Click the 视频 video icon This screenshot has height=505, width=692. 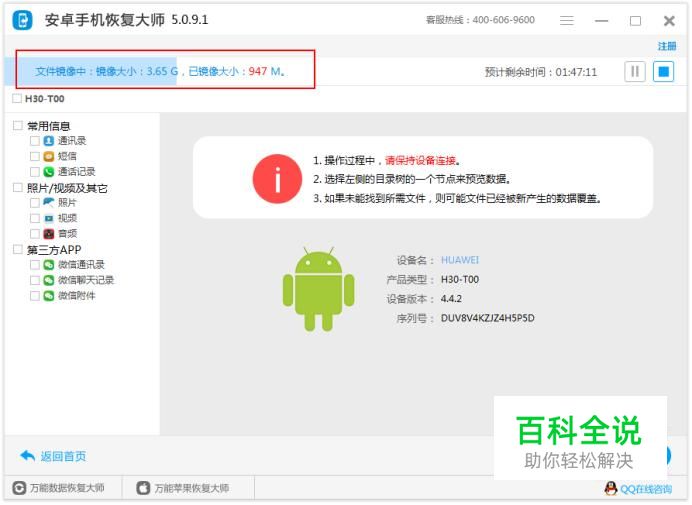[x=49, y=218]
